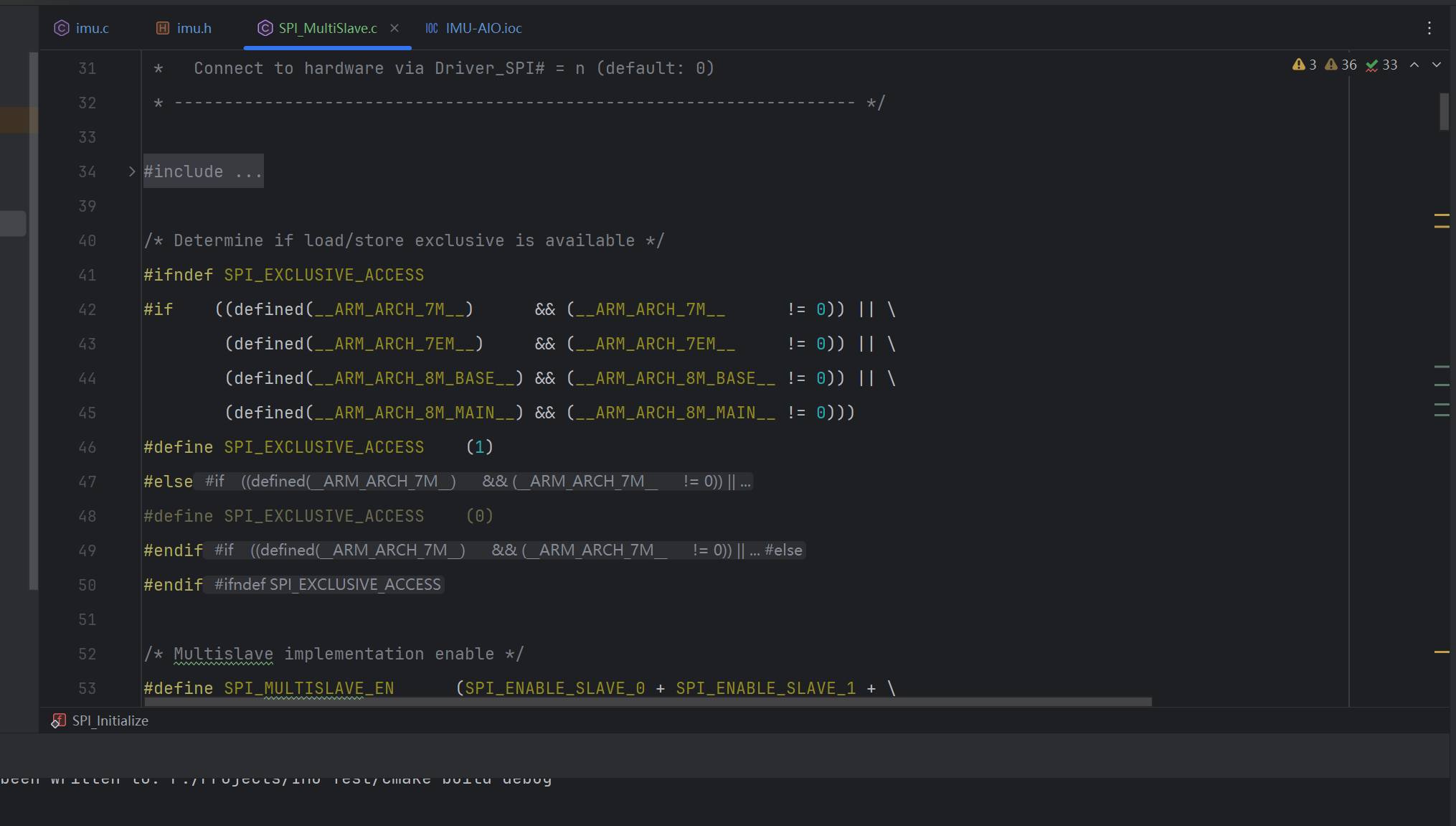Expand the folded #include block chevron
1456x826 pixels.
pos(132,172)
